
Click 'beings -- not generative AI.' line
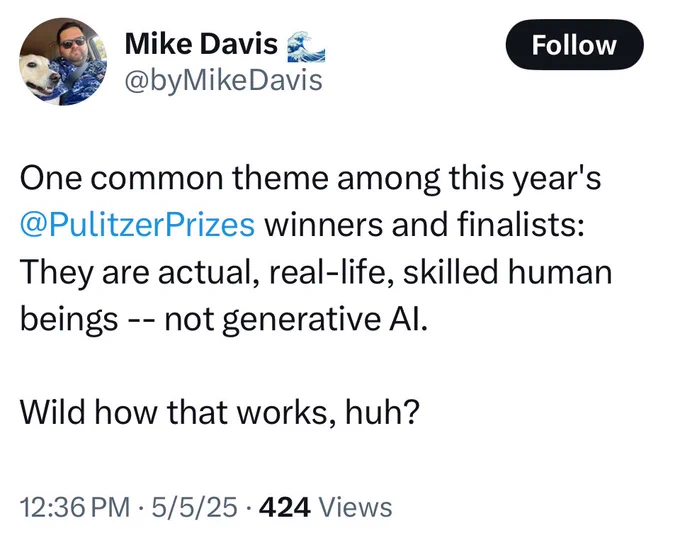[224, 320]
